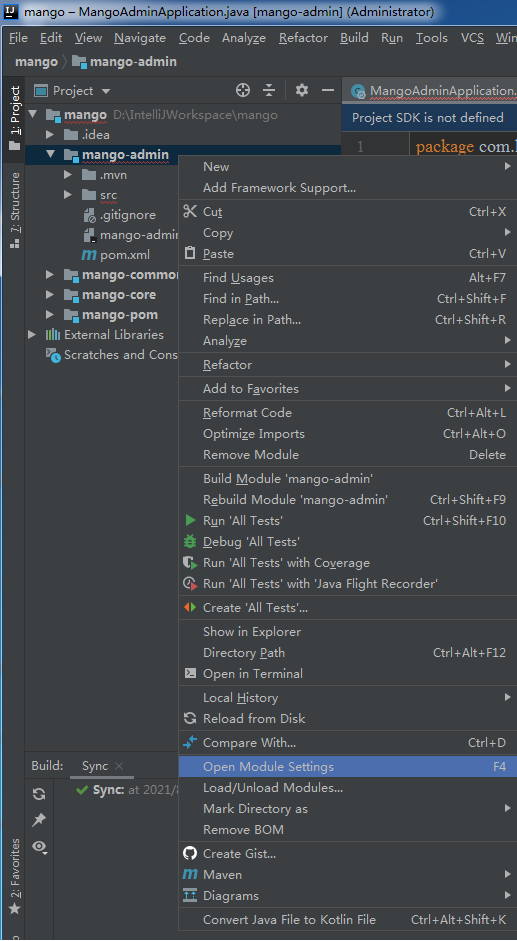
Task: Click the pin tab icon in Build panel
Action: coord(39,820)
